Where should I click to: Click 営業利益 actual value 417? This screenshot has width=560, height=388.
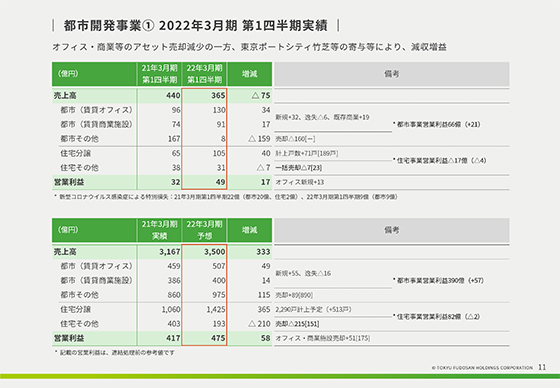tap(173, 338)
